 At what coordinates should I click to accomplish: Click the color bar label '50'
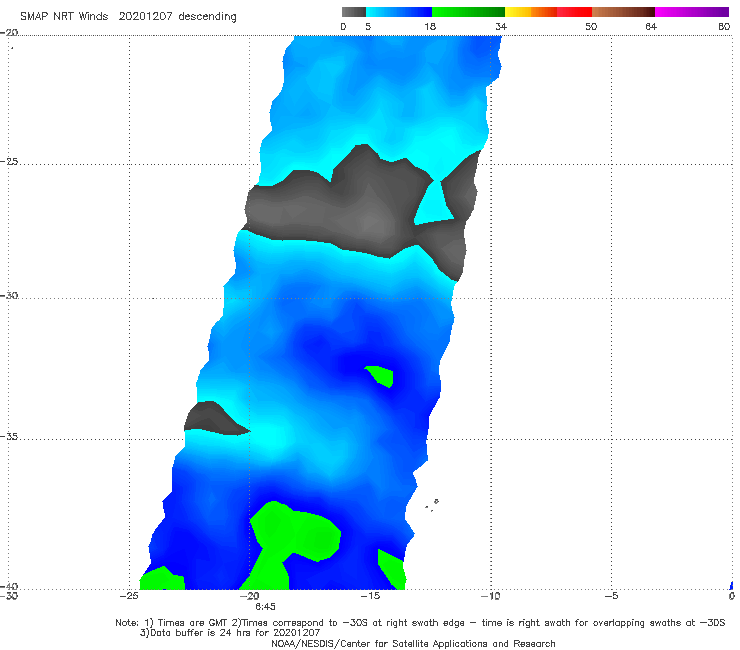tap(591, 27)
